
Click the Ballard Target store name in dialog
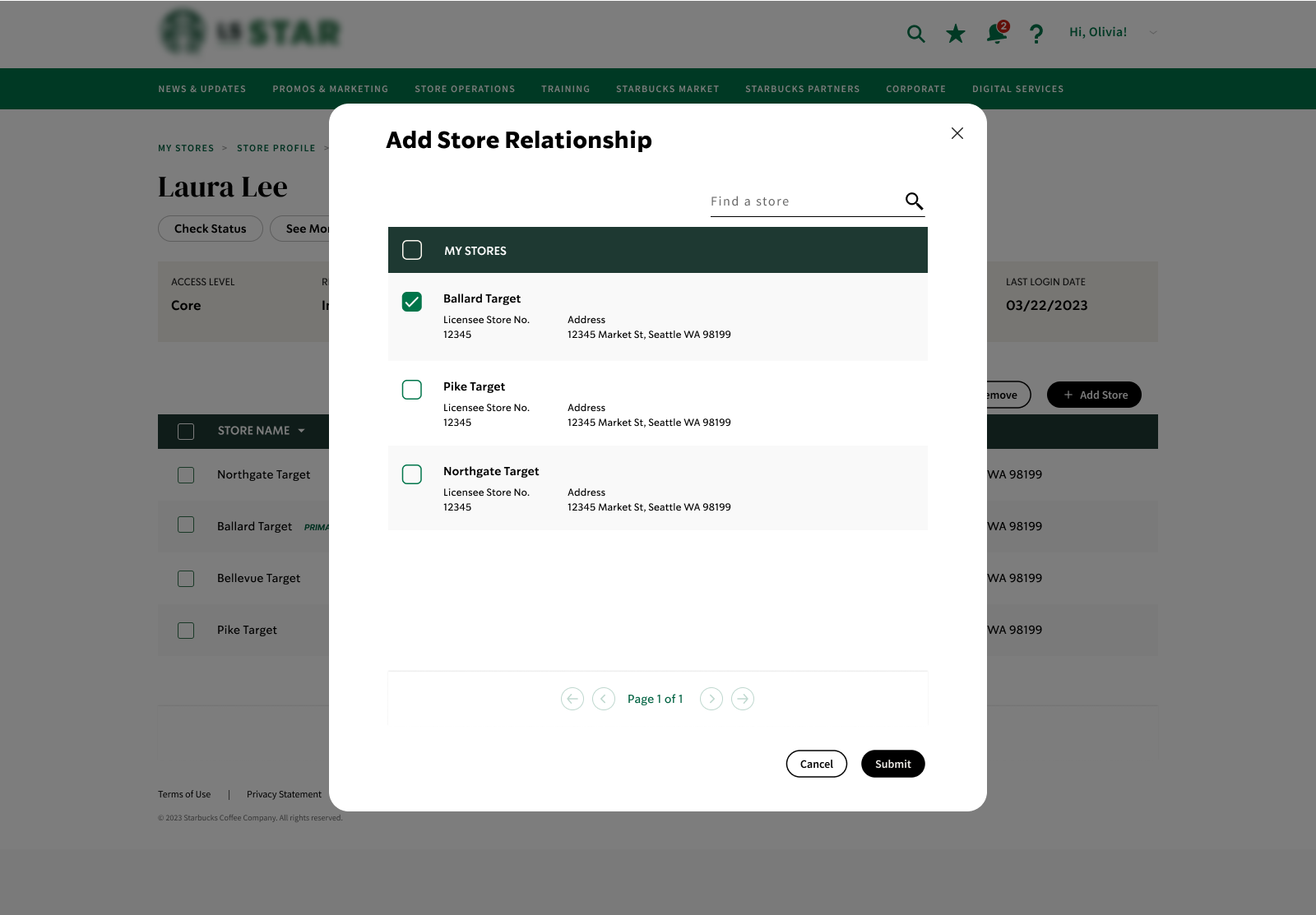pyautogui.click(x=482, y=298)
